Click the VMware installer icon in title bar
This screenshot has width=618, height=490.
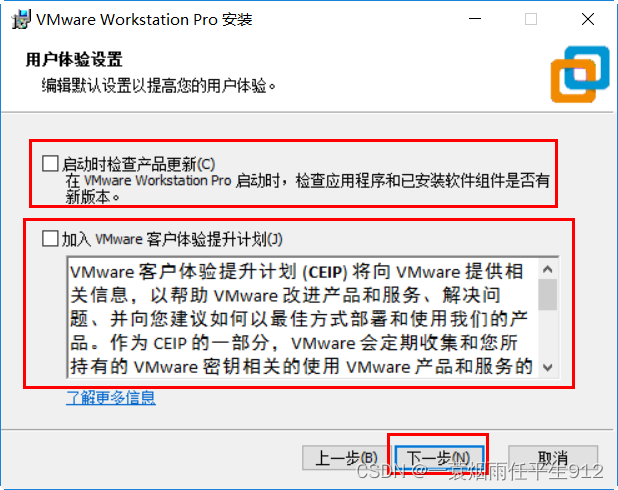click(x=20, y=20)
